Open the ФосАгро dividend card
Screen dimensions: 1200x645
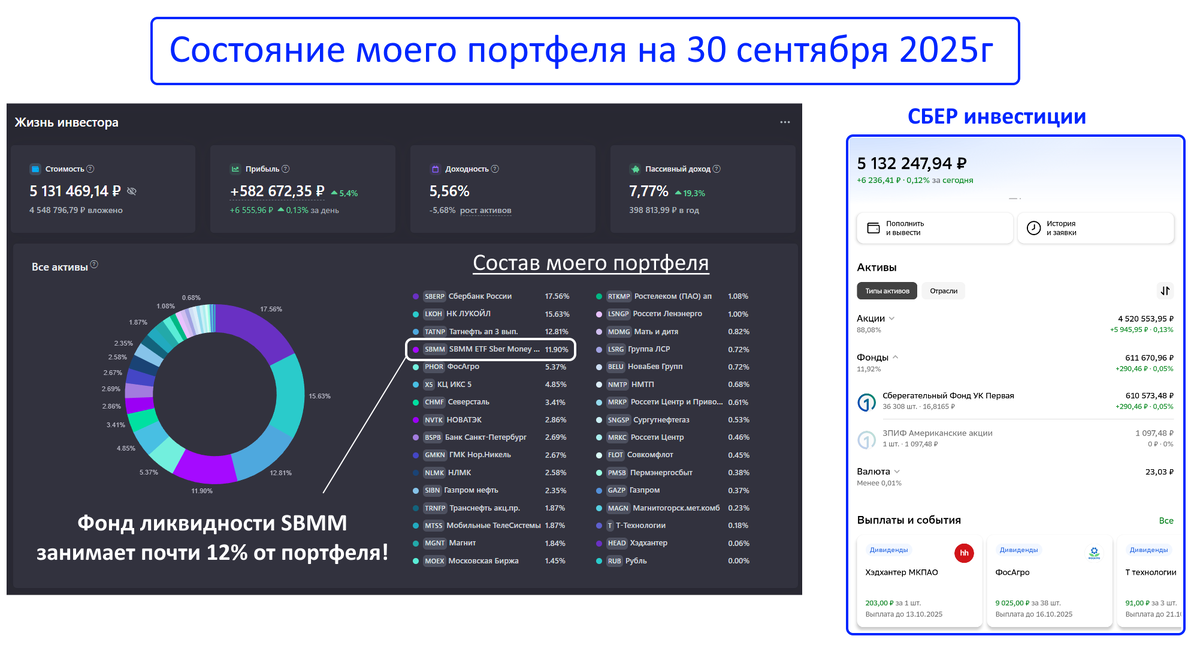click(1047, 582)
